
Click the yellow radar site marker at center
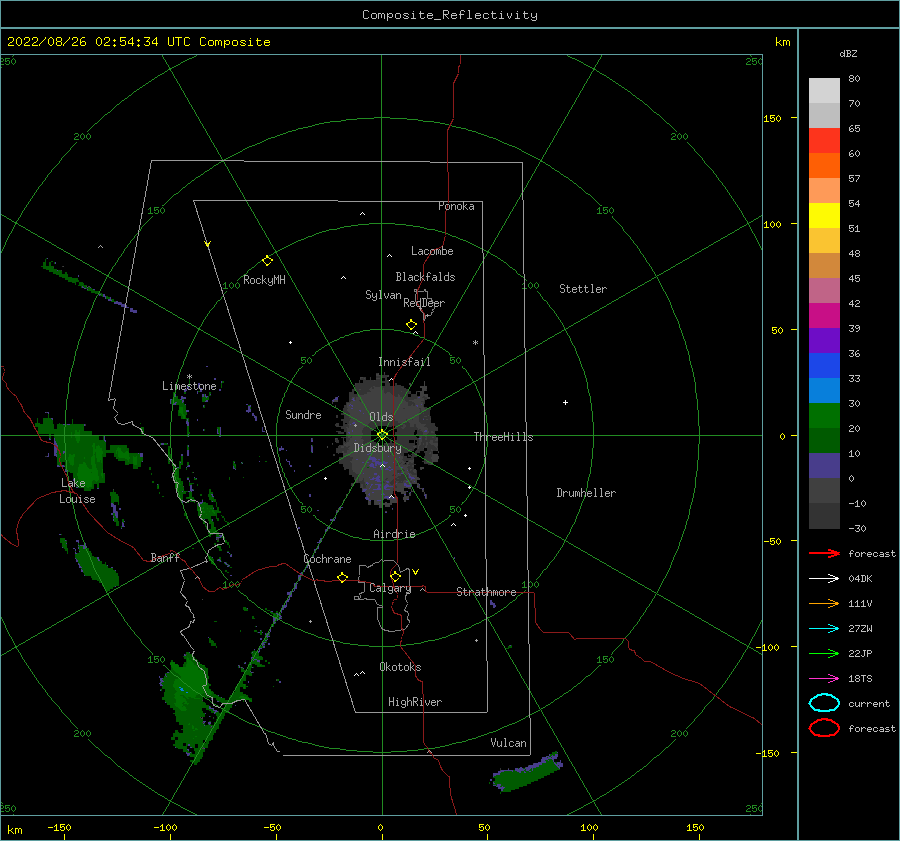(x=382, y=435)
